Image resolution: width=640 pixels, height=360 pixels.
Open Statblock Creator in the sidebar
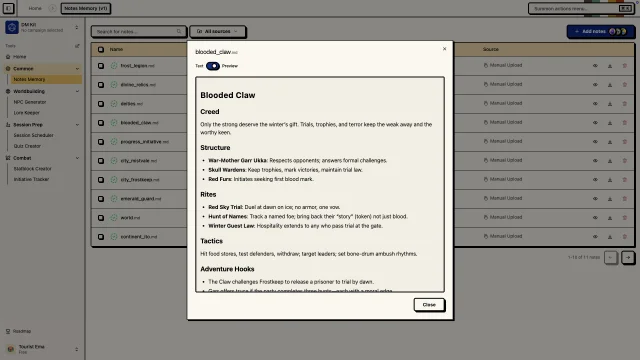tap(33, 169)
